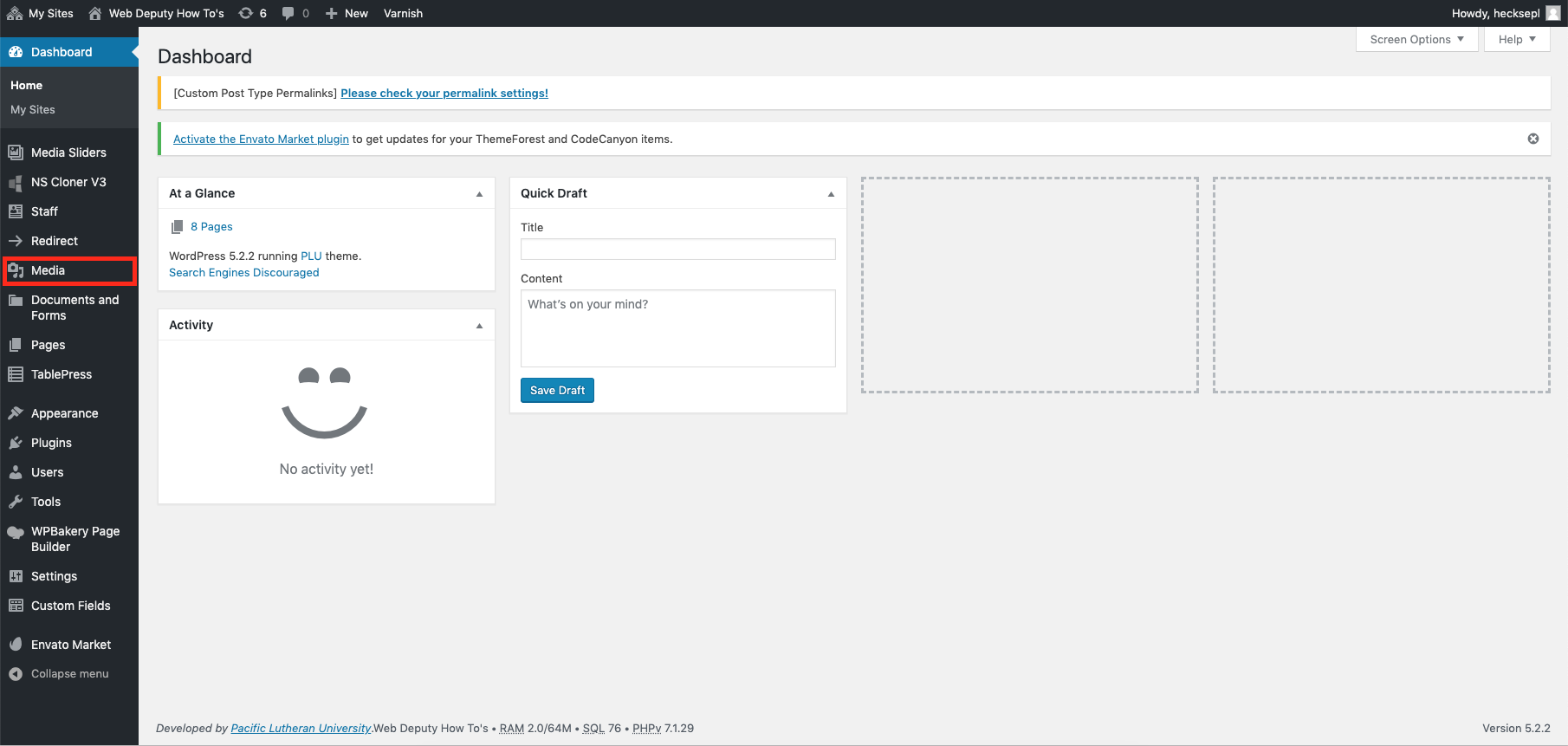1568x746 pixels.
Task: Open the comments bubble icon in admin bar
Action: tap(288, 13)
